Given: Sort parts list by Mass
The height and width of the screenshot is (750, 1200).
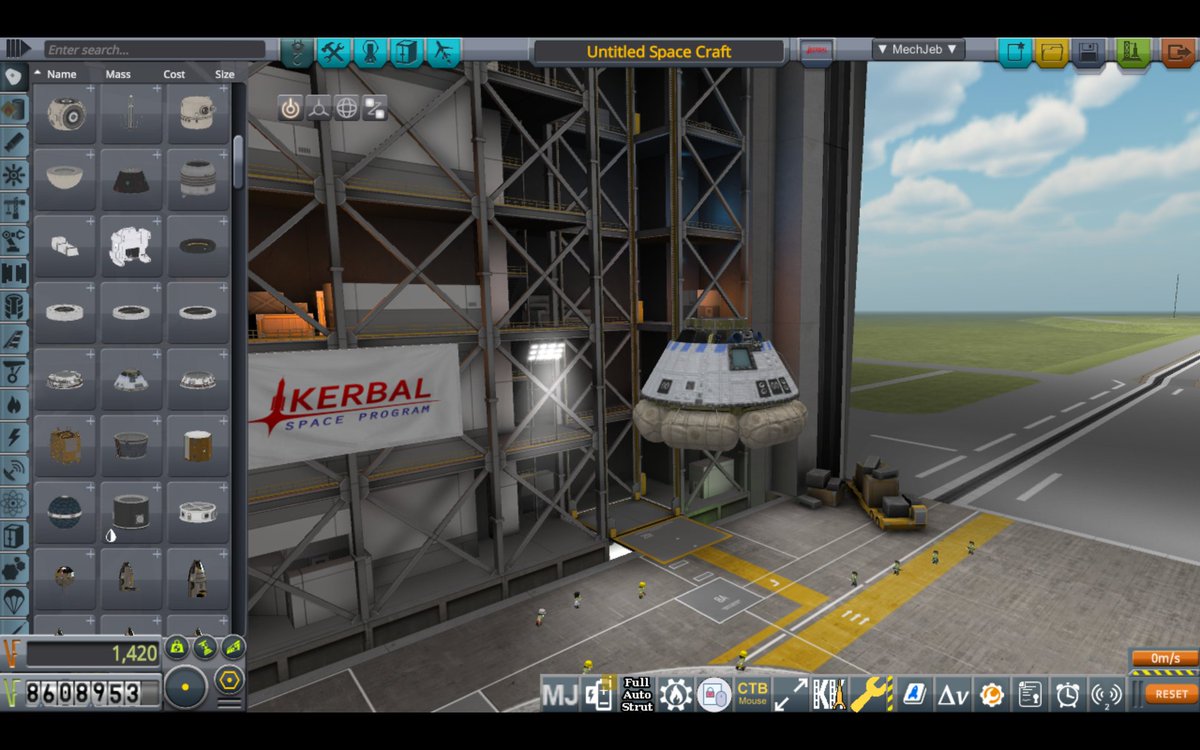Looking at the screenshot, I should [x=118, y=74].
